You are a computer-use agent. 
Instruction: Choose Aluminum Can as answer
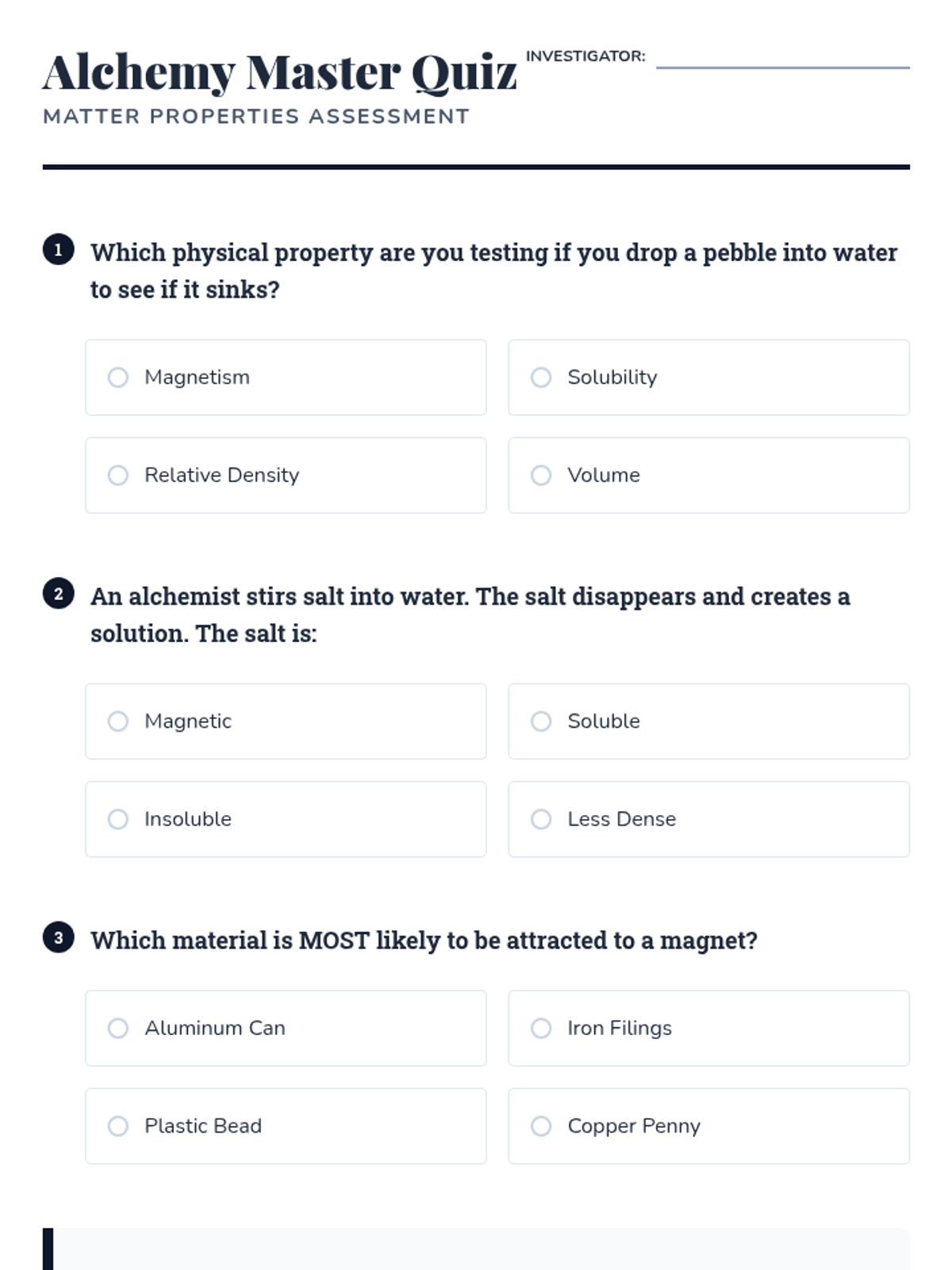click(118, 1029)
